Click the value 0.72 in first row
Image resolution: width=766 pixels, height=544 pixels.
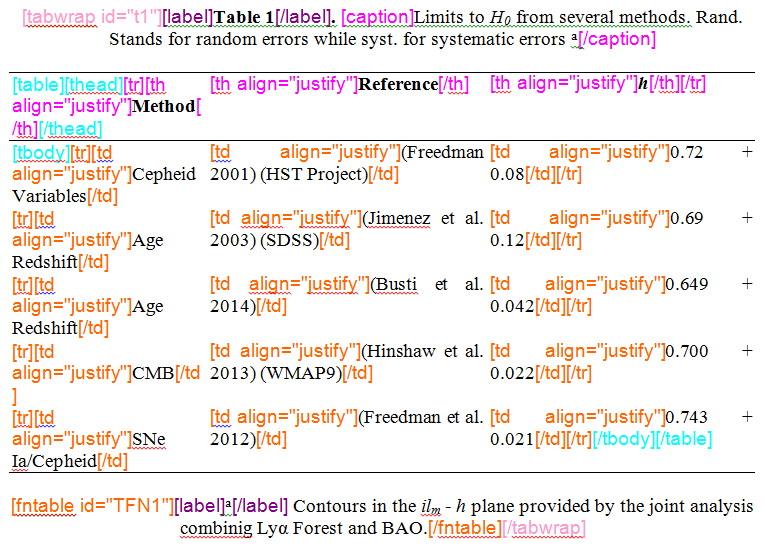[687, 152]
